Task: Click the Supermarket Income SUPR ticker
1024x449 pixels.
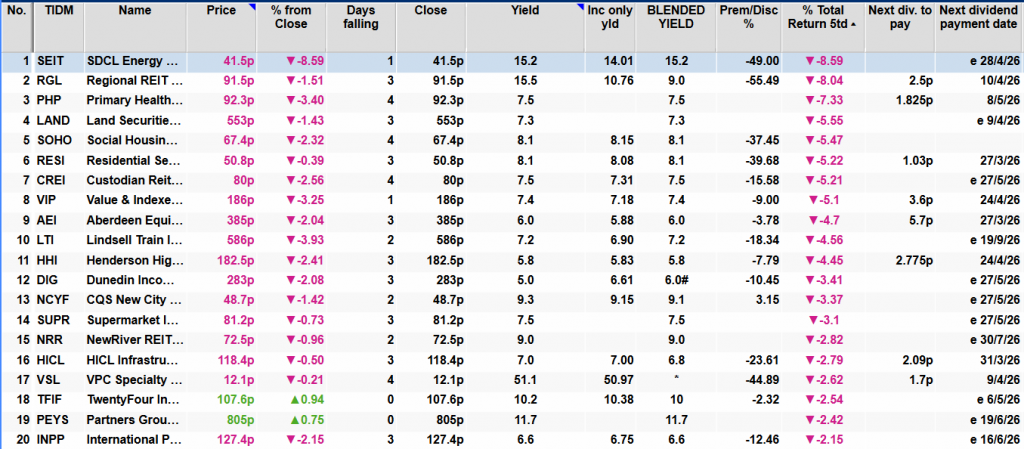Action: tap(54, 322)
